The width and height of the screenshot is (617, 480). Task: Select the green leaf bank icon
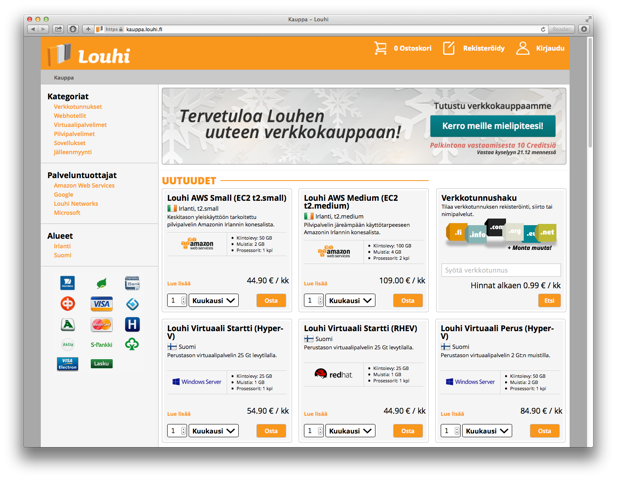click(x=102, y=283)
